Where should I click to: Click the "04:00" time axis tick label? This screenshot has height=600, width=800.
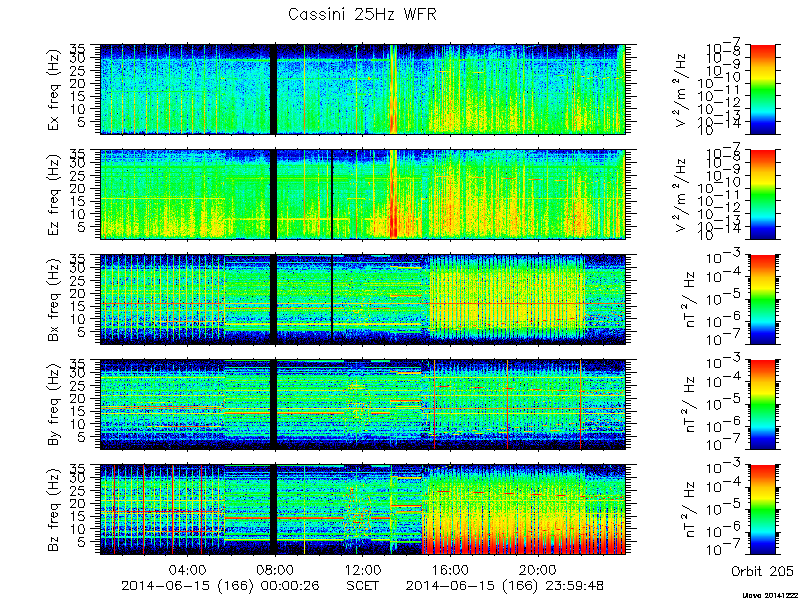pyautogui.click(x=189, y=569)
